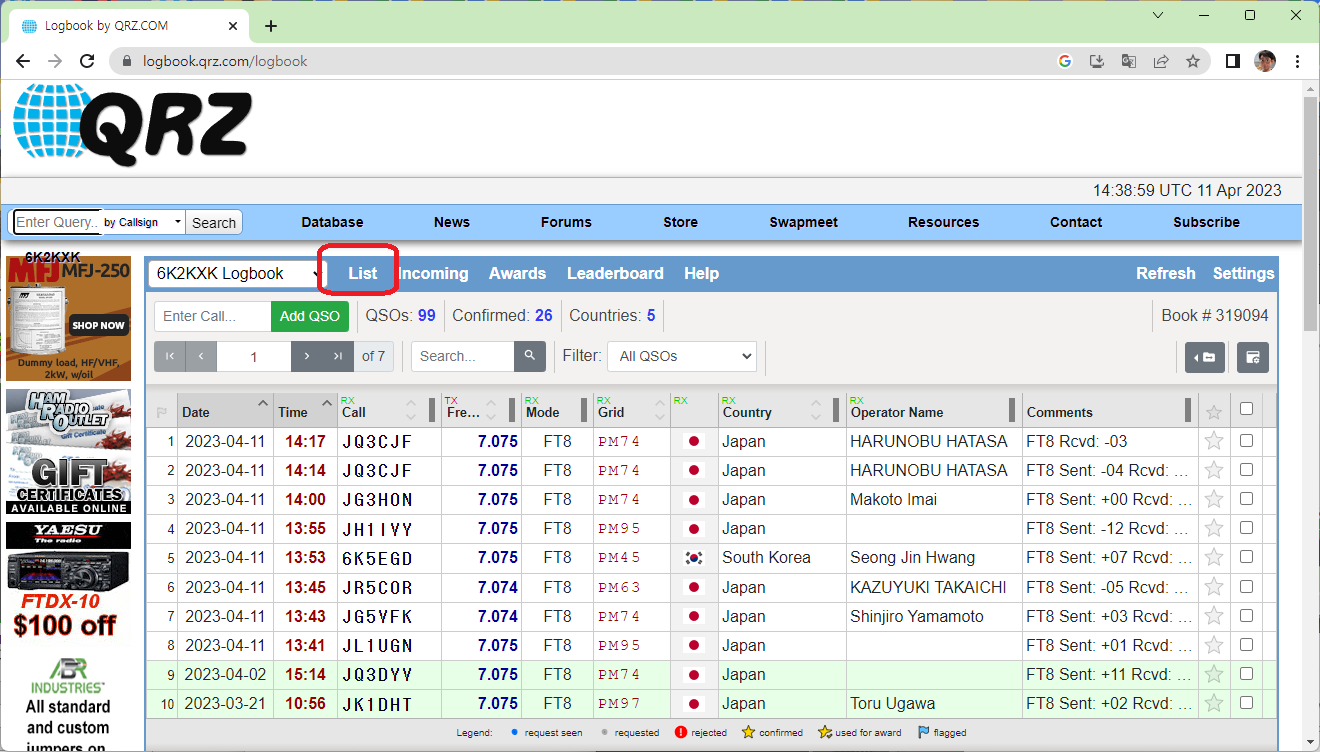This screenshot has width=1320, height=752.
Task: Click South Korea flag in 6K5EGD row
Action: 693,558
